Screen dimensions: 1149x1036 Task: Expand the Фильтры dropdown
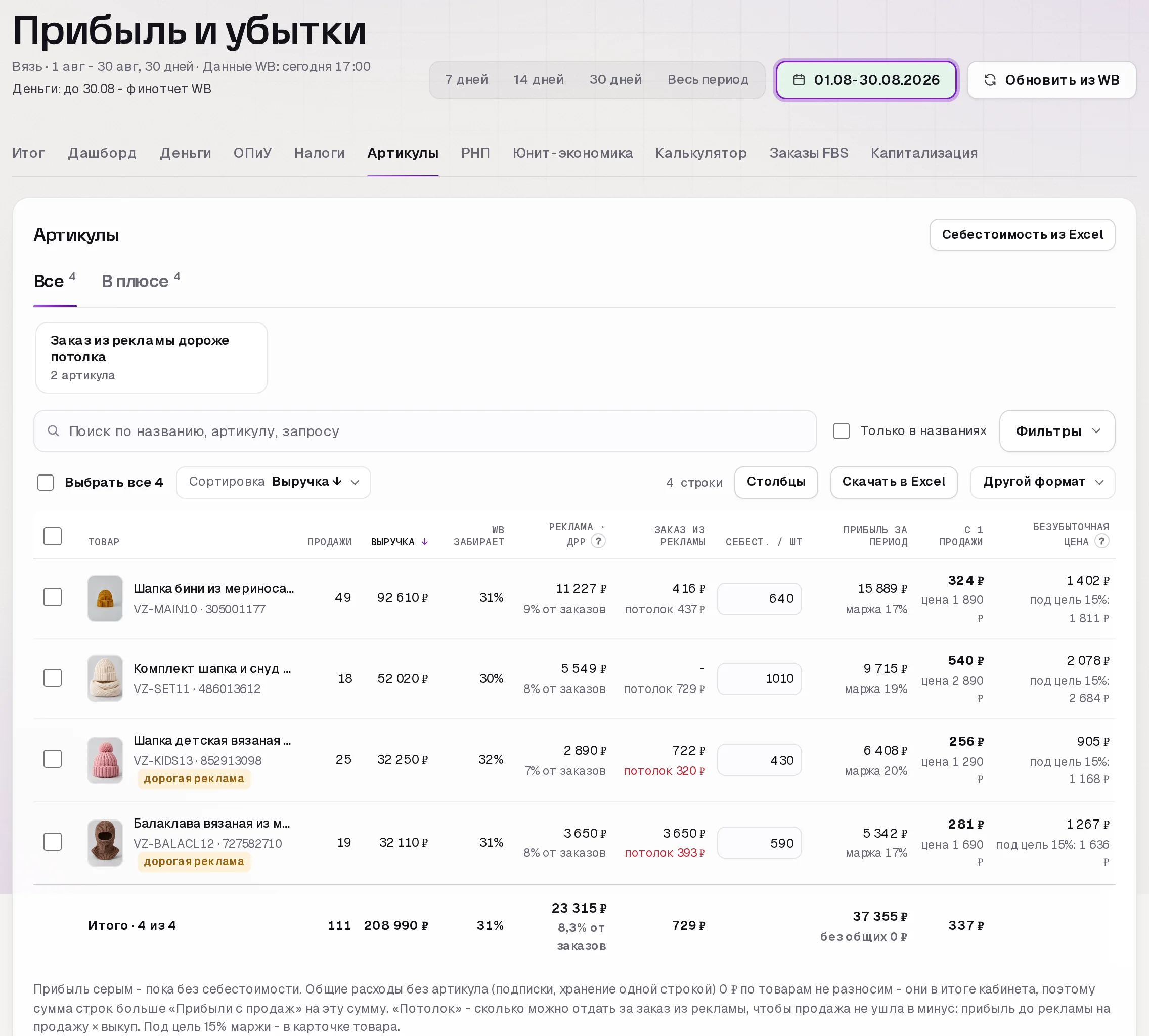pos(1057,431)
